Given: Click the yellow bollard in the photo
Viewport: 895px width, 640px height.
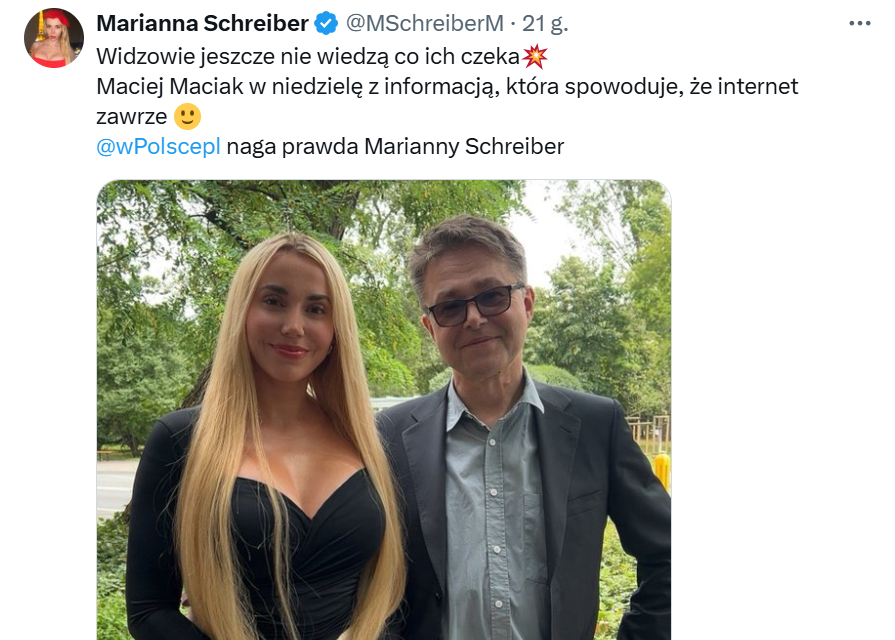Looking at the screenshot, I should (662, 472).
